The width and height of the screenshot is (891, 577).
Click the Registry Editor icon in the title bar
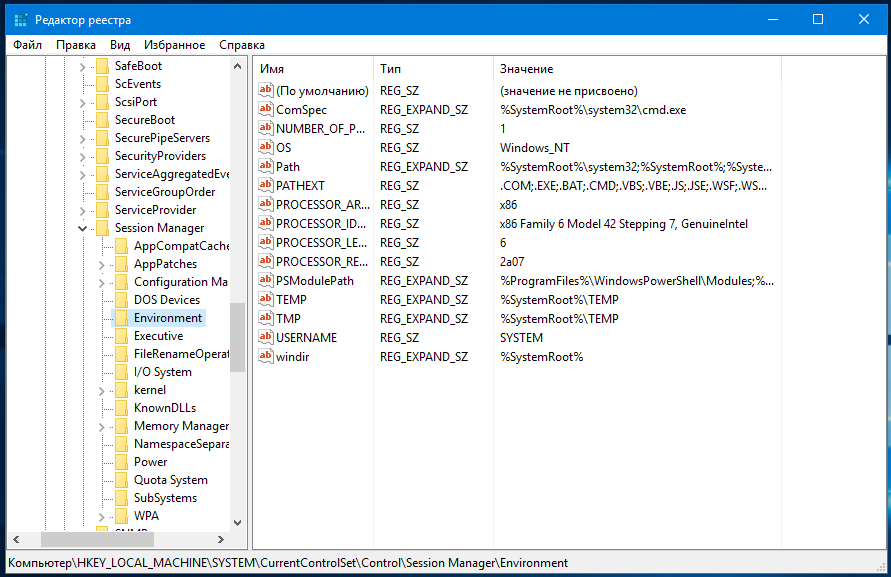19,20
